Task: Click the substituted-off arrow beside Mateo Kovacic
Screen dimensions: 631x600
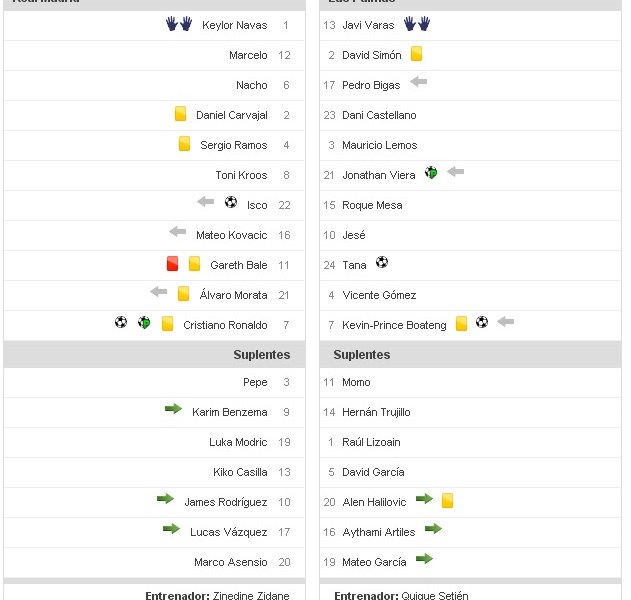Action: click(178, 232)
